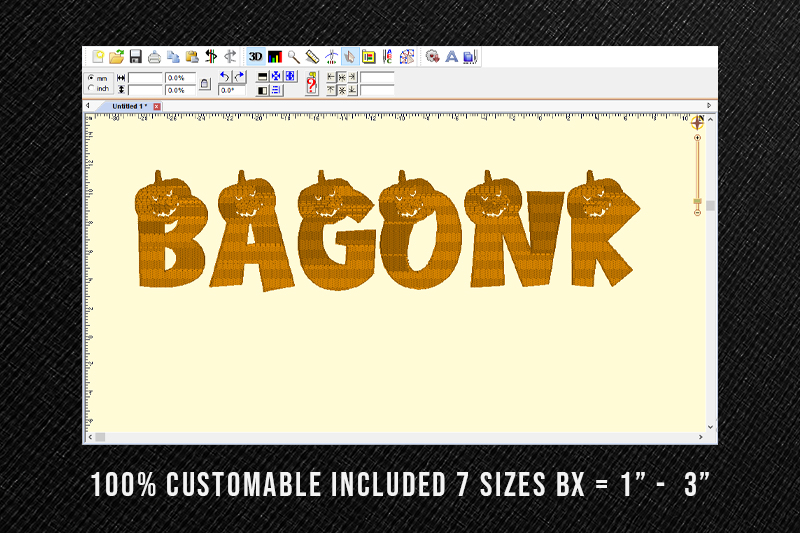Toggle the aspect ratio lock
The height and width of the screenshot is (533, 800).
(205, 84)
